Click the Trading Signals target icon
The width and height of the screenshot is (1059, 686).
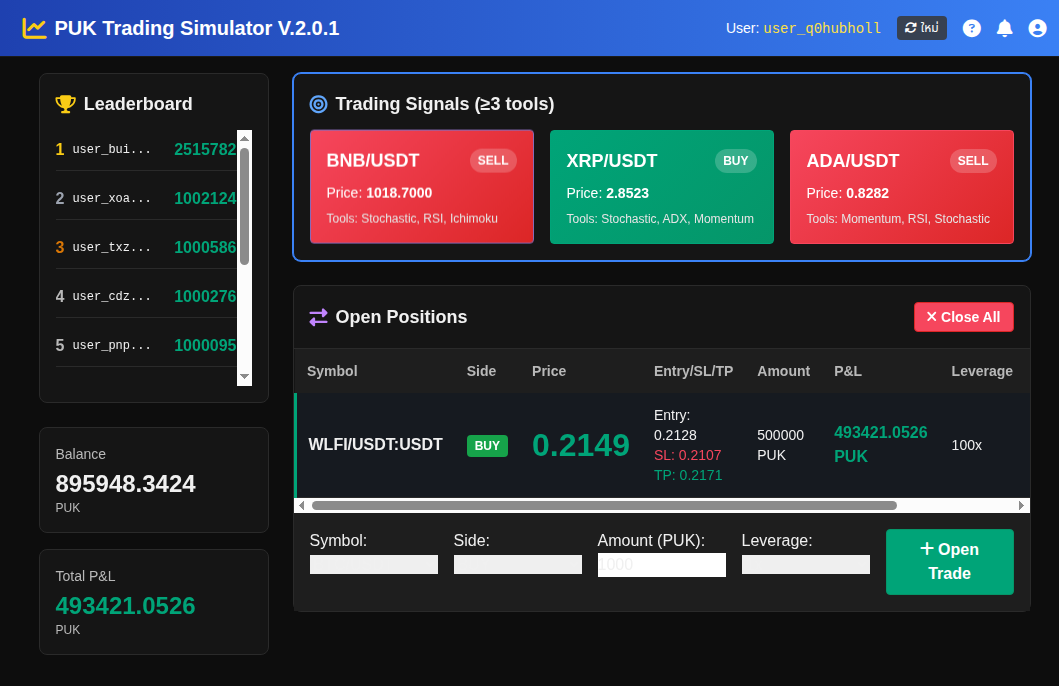point(318,104)
